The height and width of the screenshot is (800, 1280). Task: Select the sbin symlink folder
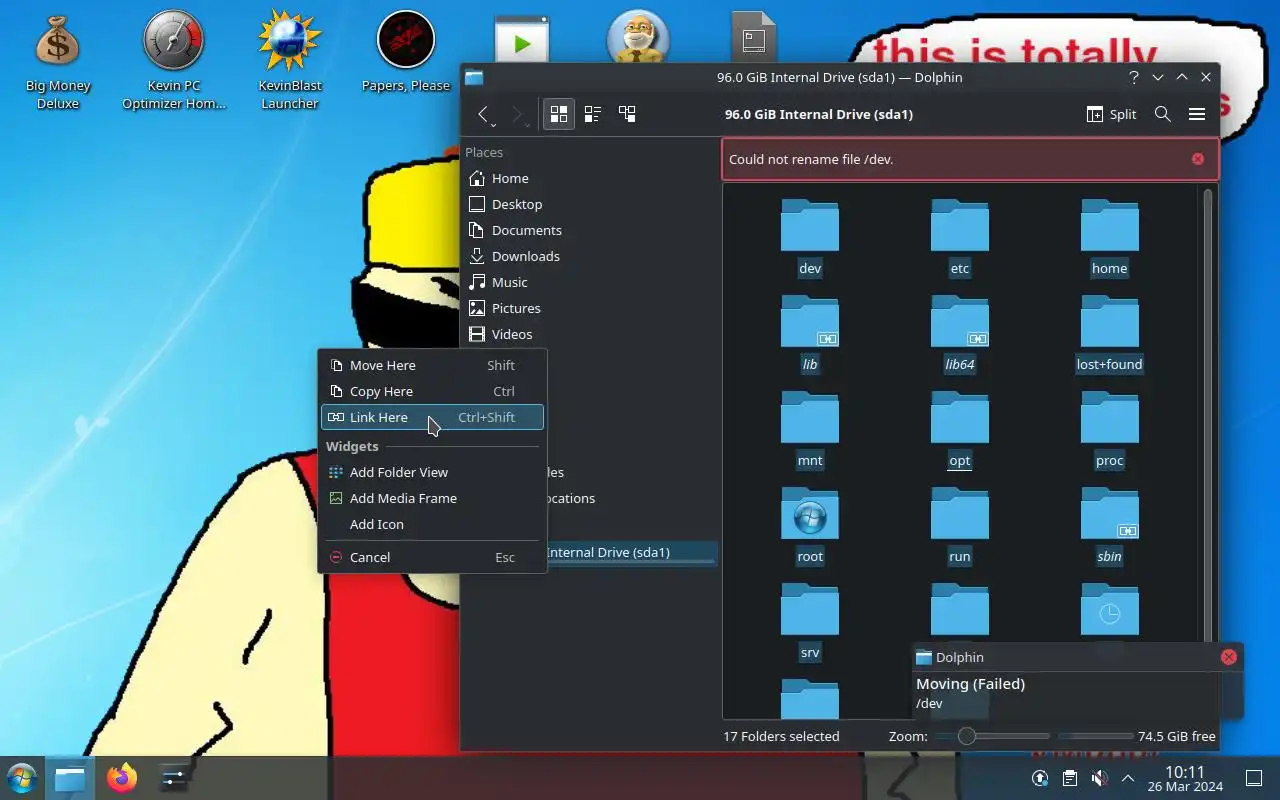(x=1110, y=526)
